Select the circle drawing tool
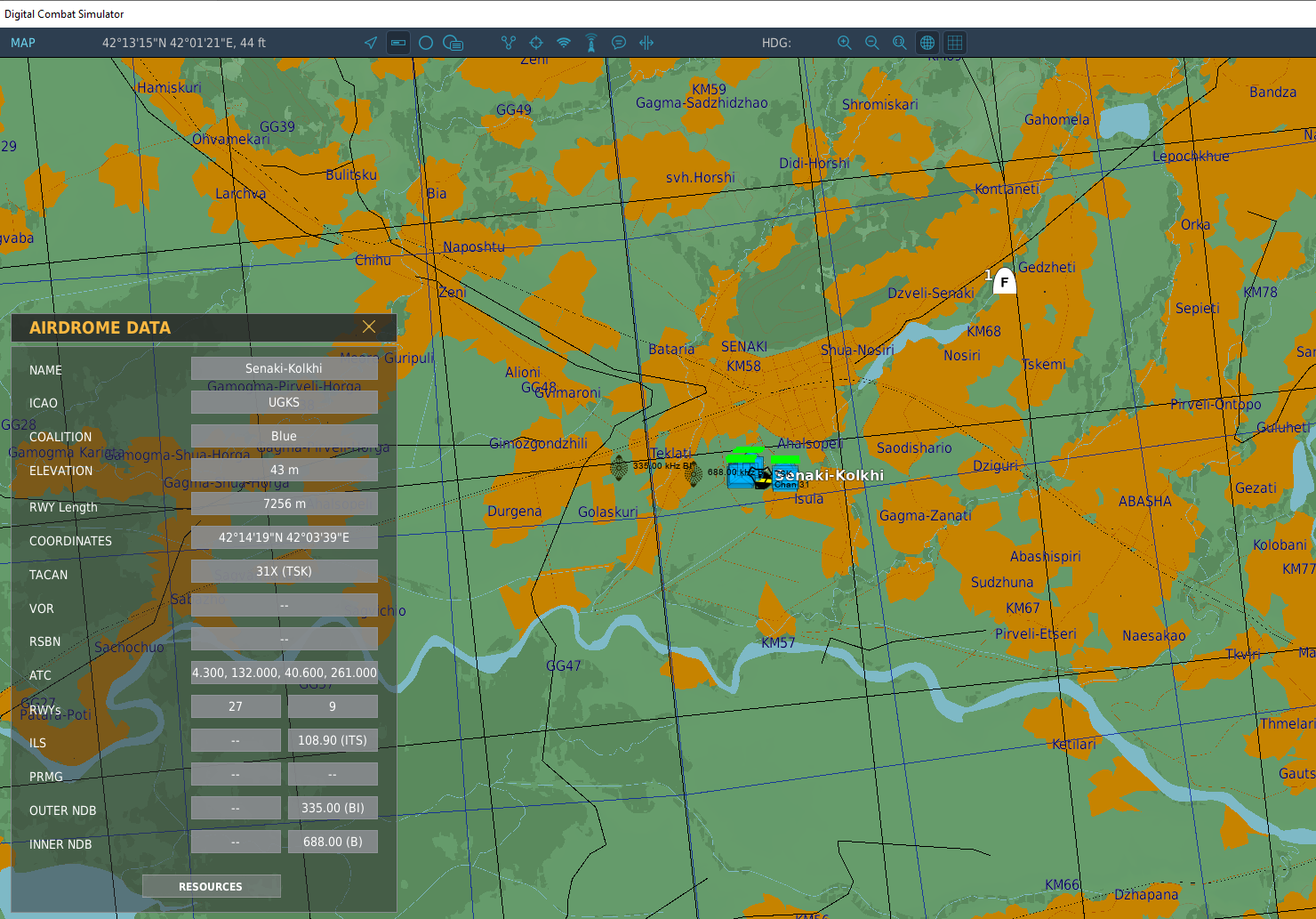The height and width of the screenshot is (919, 1316). click(426, 43)
